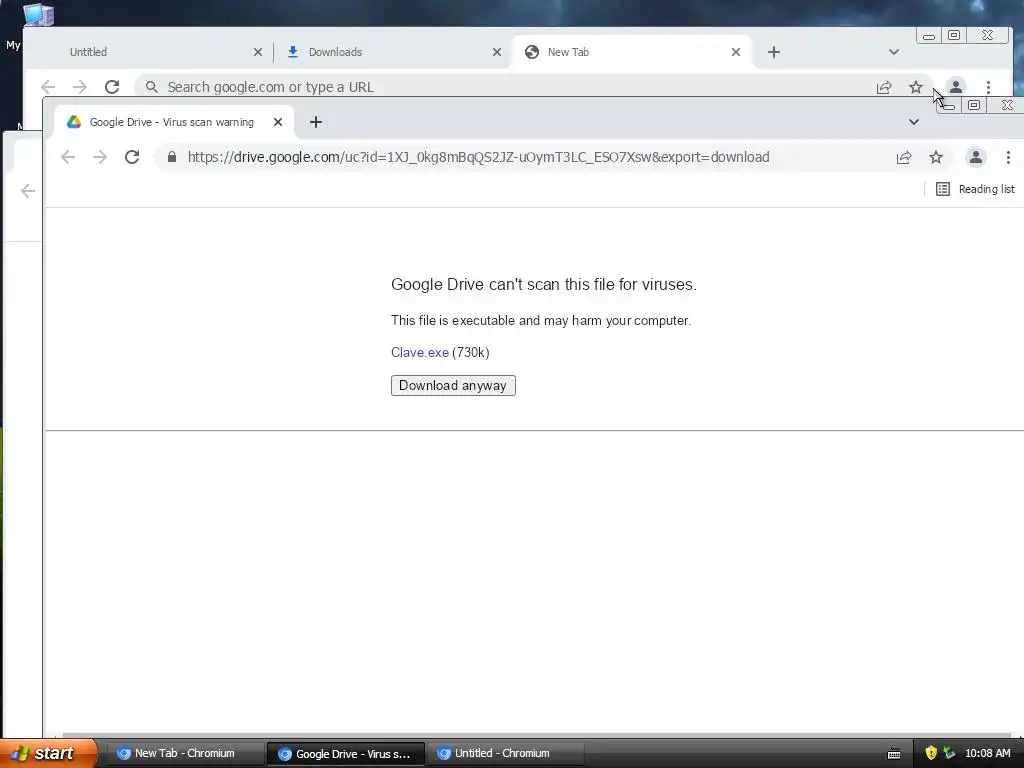Click the security shield tray icon
This screenshot has height=768, width=1024.
tap(931, 753)
